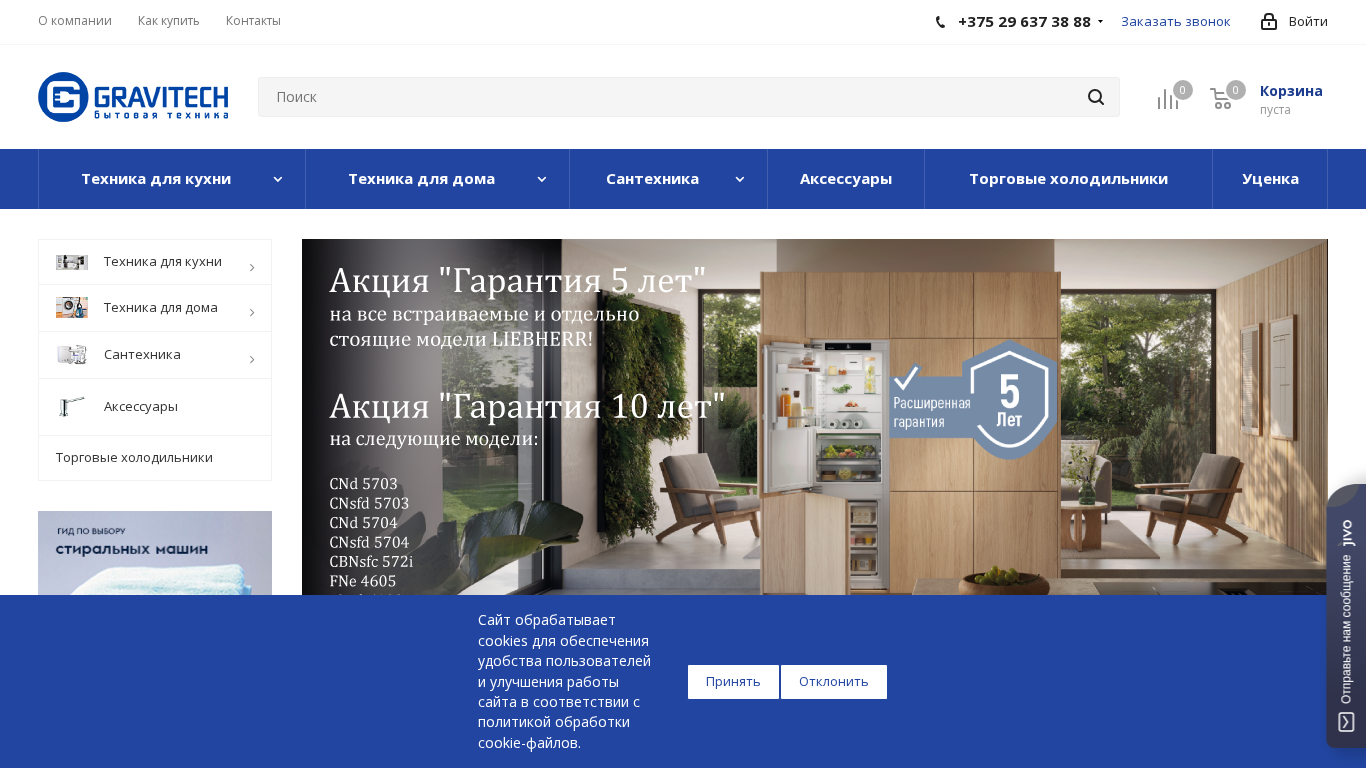Accept cookies with Принять button
Screen dimensions: 1366x768
(733, 682)
